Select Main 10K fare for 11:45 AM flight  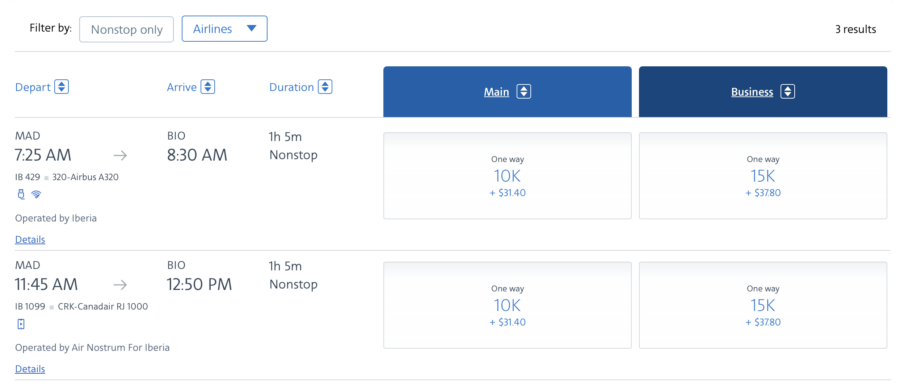tap(507, 305)
